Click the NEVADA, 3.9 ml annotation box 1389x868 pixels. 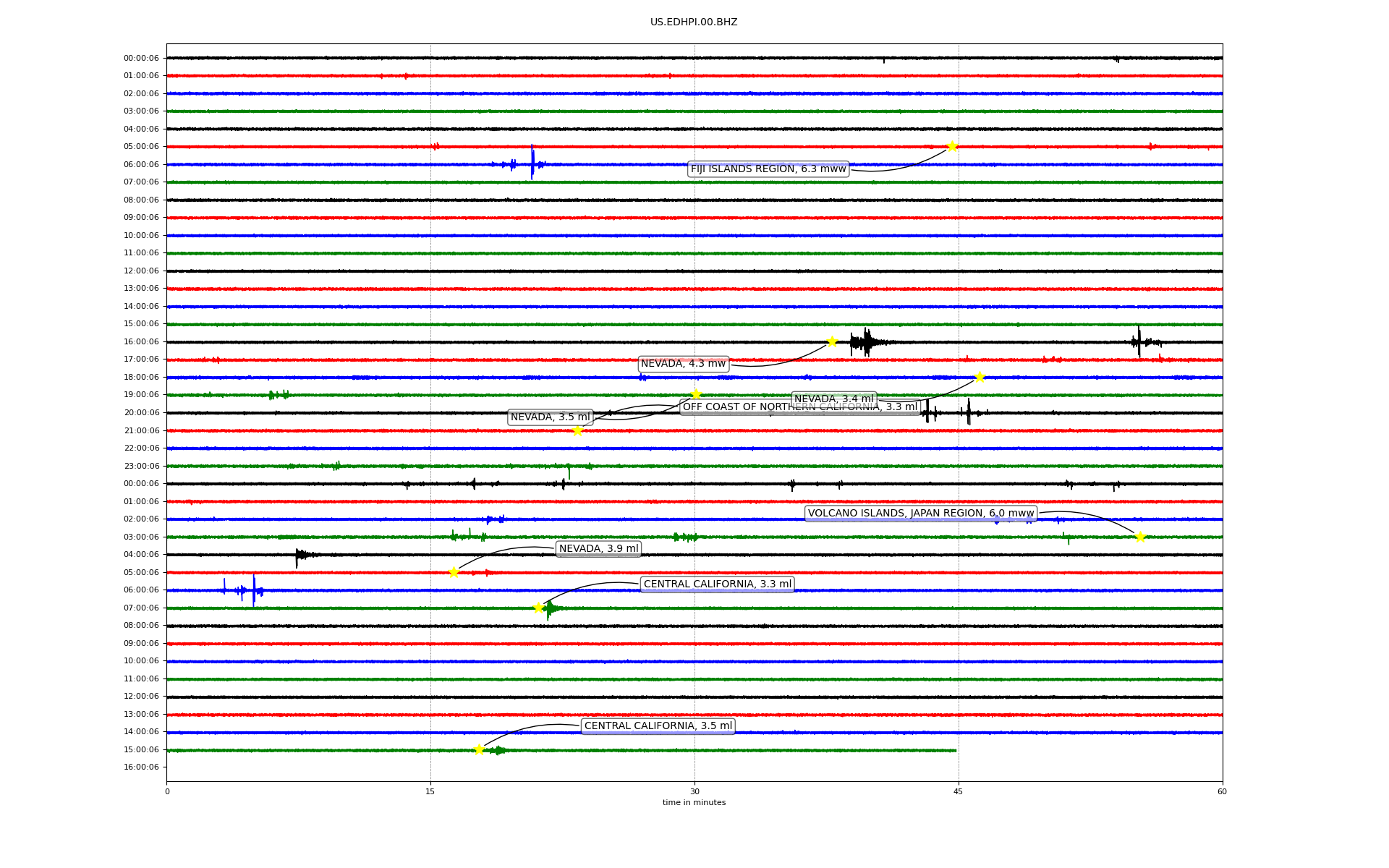(x=598, y=549)
